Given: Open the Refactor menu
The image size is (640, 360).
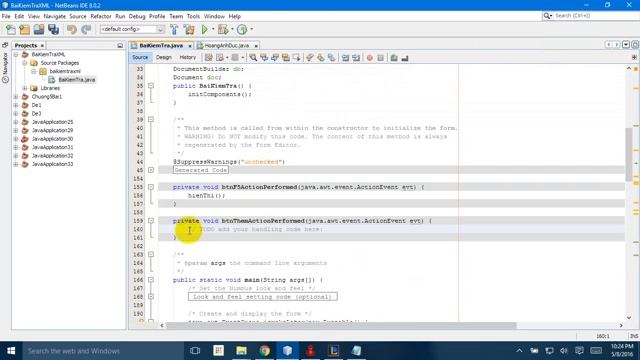Looking at the screenshot, I should (101, 16).
